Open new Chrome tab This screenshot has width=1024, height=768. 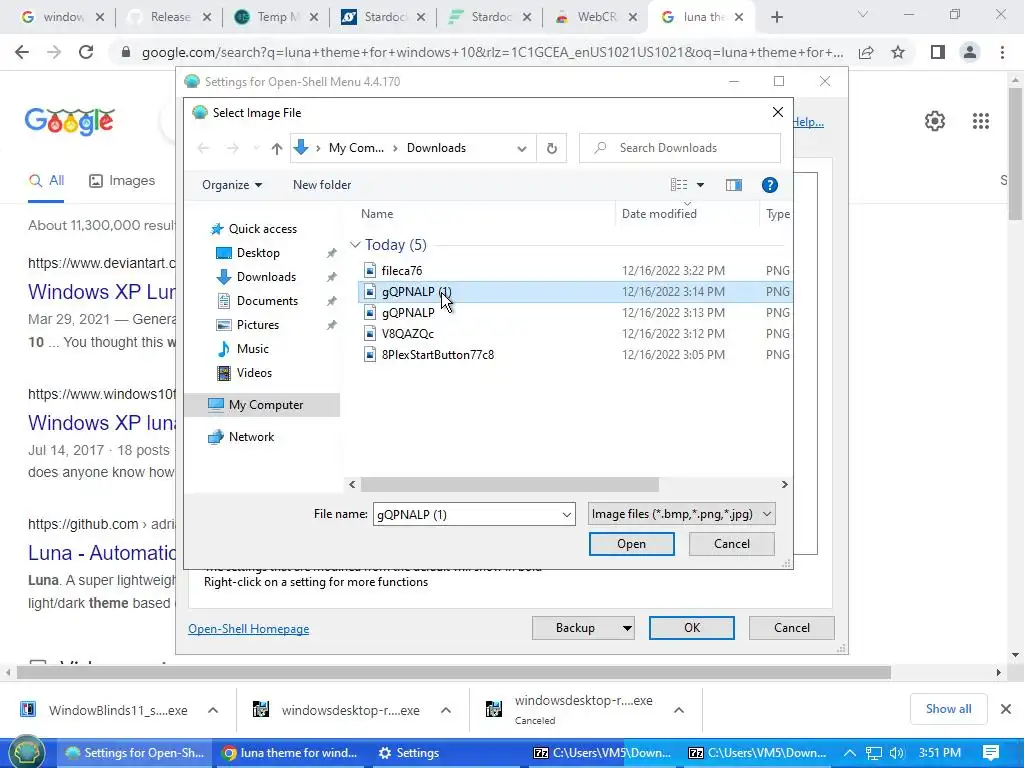coord(776,17)
